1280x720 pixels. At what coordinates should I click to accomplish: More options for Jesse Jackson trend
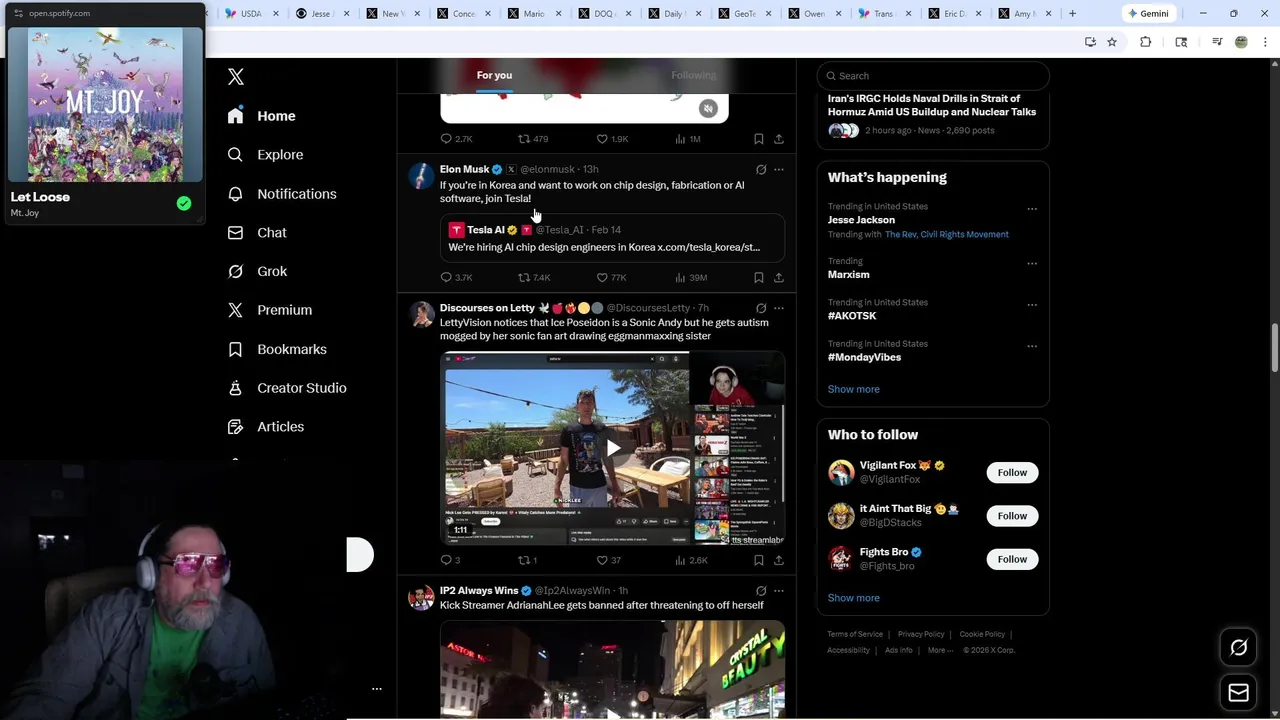tap(1032, 209)
